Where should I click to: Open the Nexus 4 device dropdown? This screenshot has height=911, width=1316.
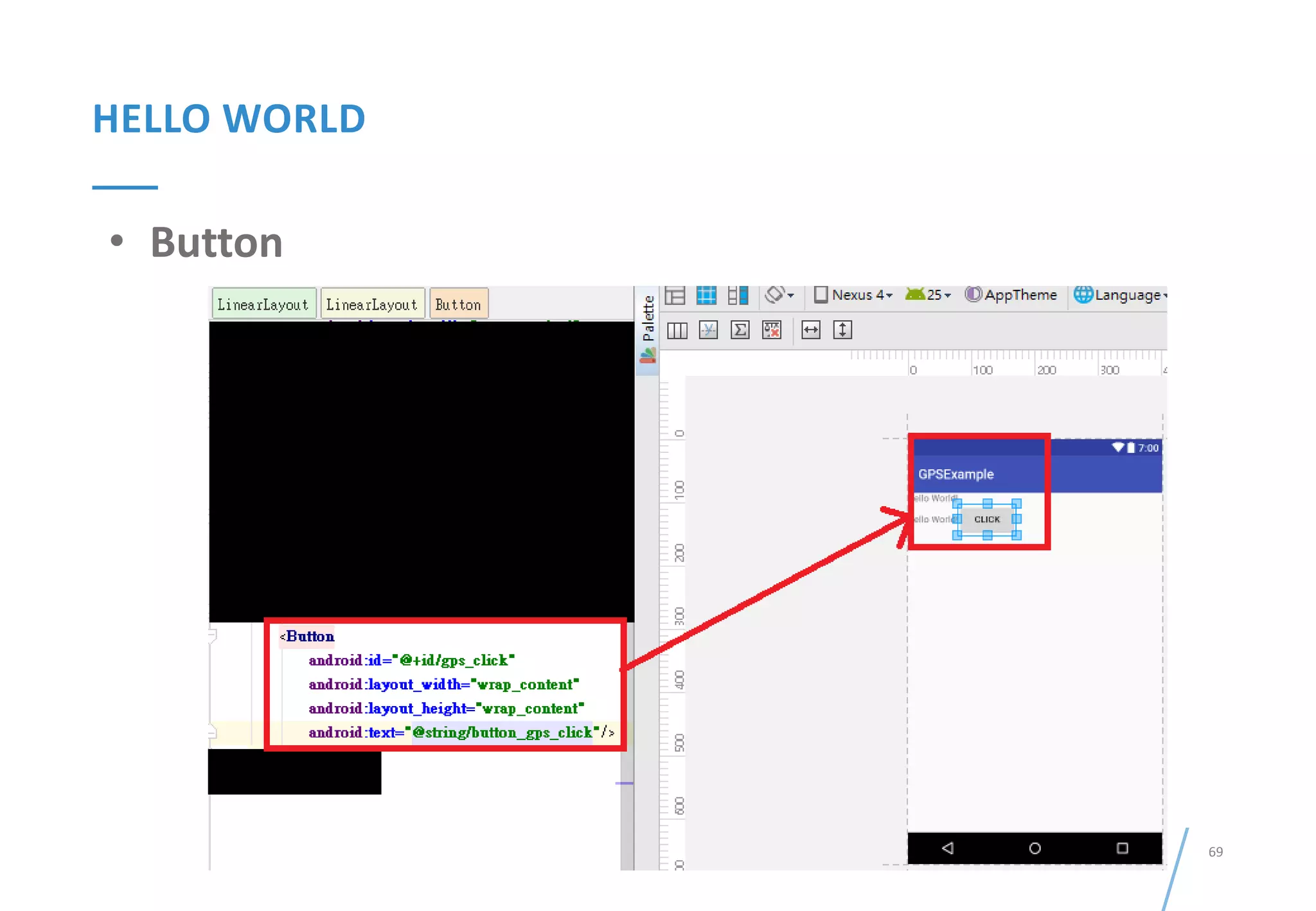pos(853,295)
